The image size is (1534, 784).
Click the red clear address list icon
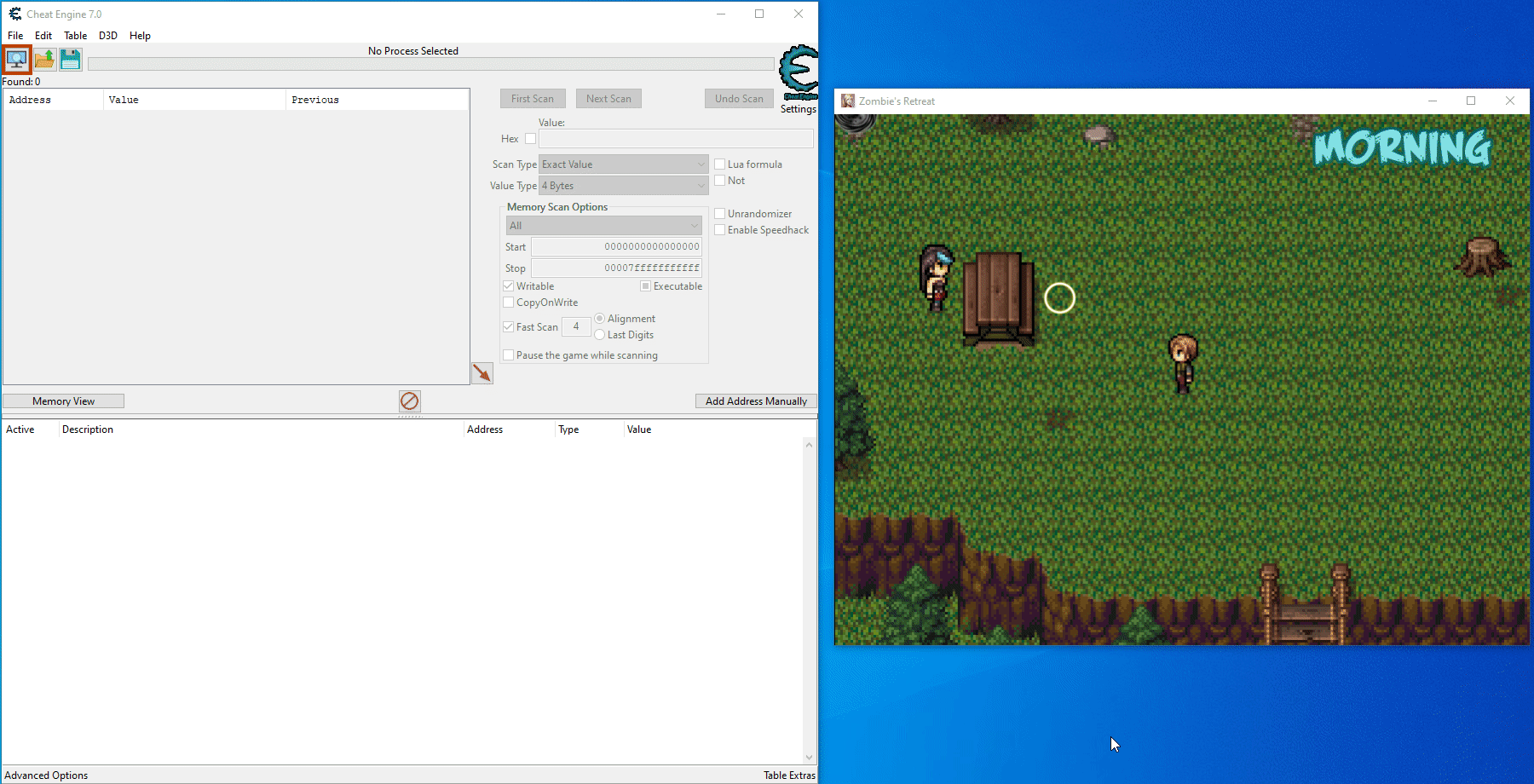coord(410,401)
